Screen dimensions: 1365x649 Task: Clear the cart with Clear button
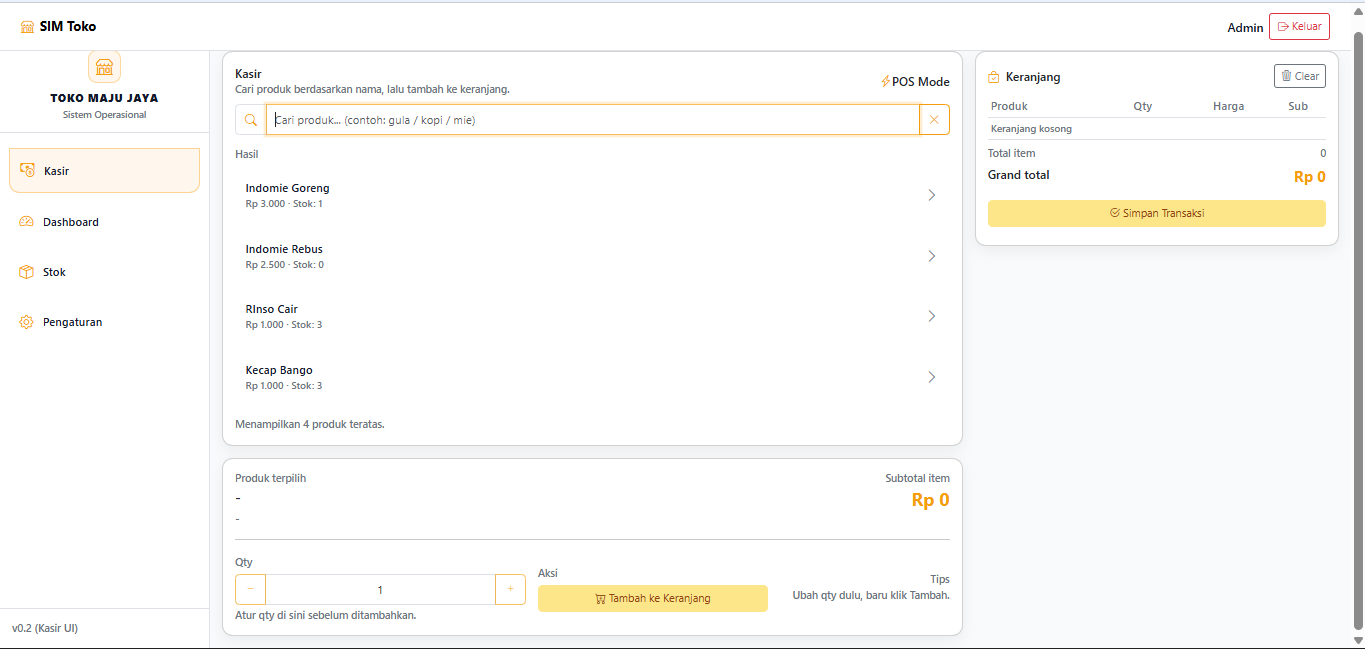(1299, 76)
